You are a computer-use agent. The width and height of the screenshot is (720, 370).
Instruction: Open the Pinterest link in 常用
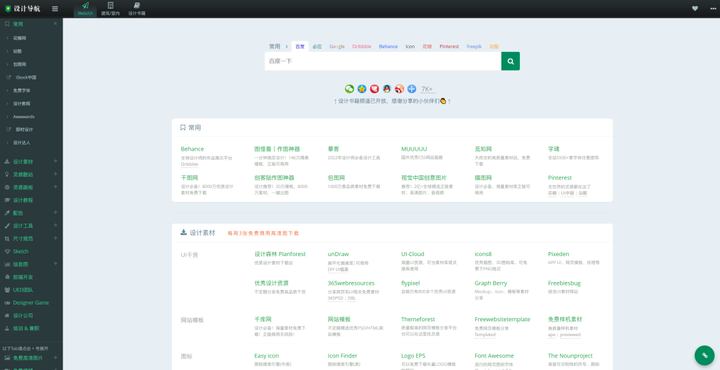point(560,178)
